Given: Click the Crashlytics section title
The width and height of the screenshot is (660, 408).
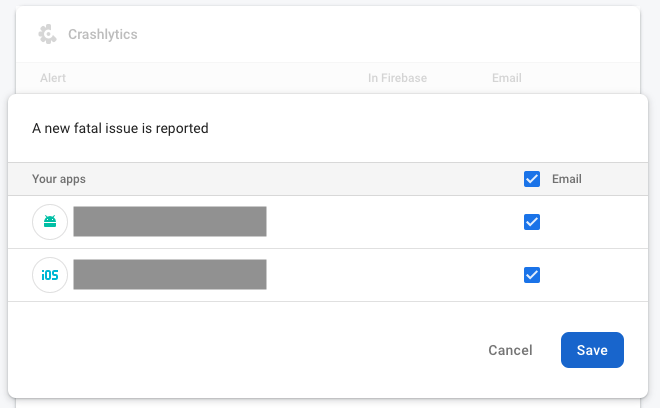Looking at the screenshot, I should 103,34.
